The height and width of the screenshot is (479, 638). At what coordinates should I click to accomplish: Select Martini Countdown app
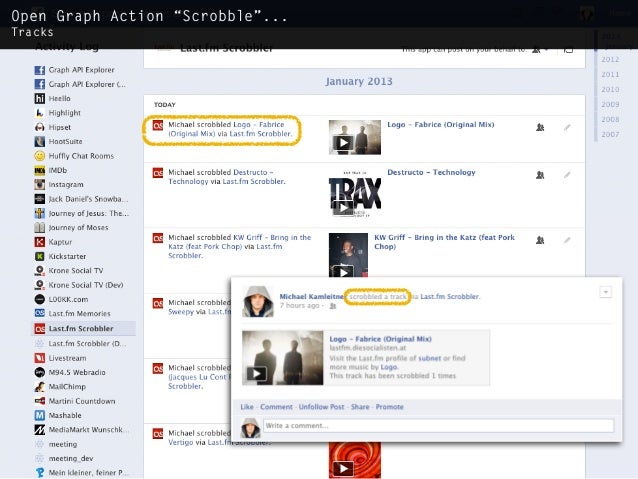click(82, 401)
